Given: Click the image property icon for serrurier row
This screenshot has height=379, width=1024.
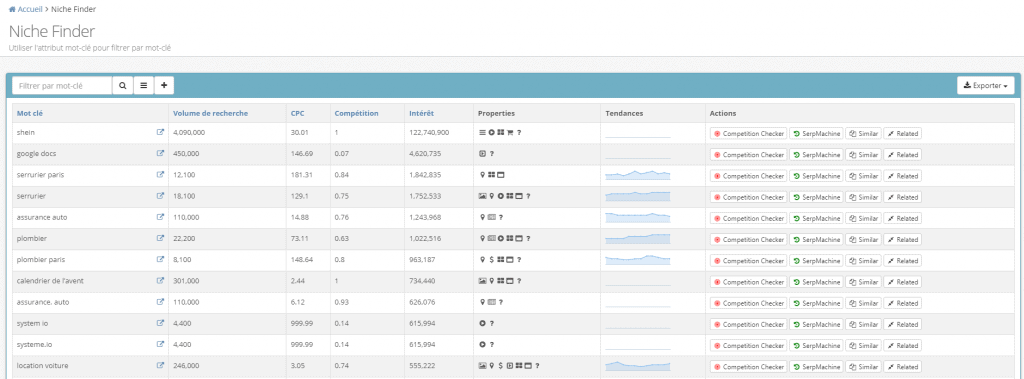Looking at the screenshot, I should point(483,196).
